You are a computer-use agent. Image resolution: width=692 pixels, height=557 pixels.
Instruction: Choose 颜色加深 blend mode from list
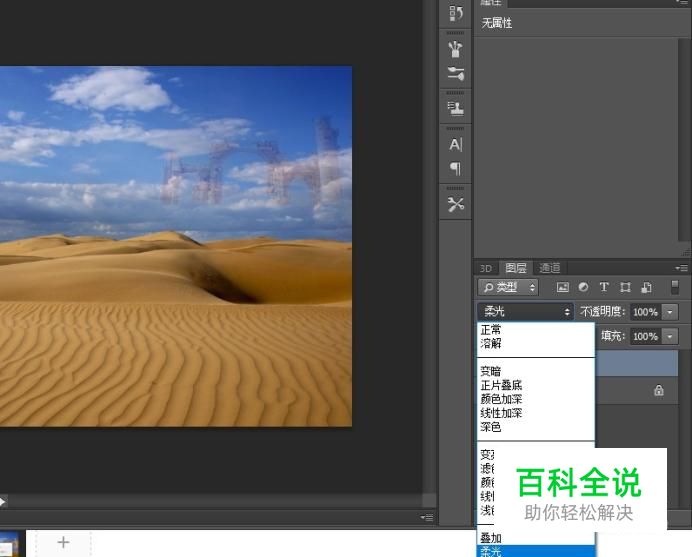click(536, 399)
